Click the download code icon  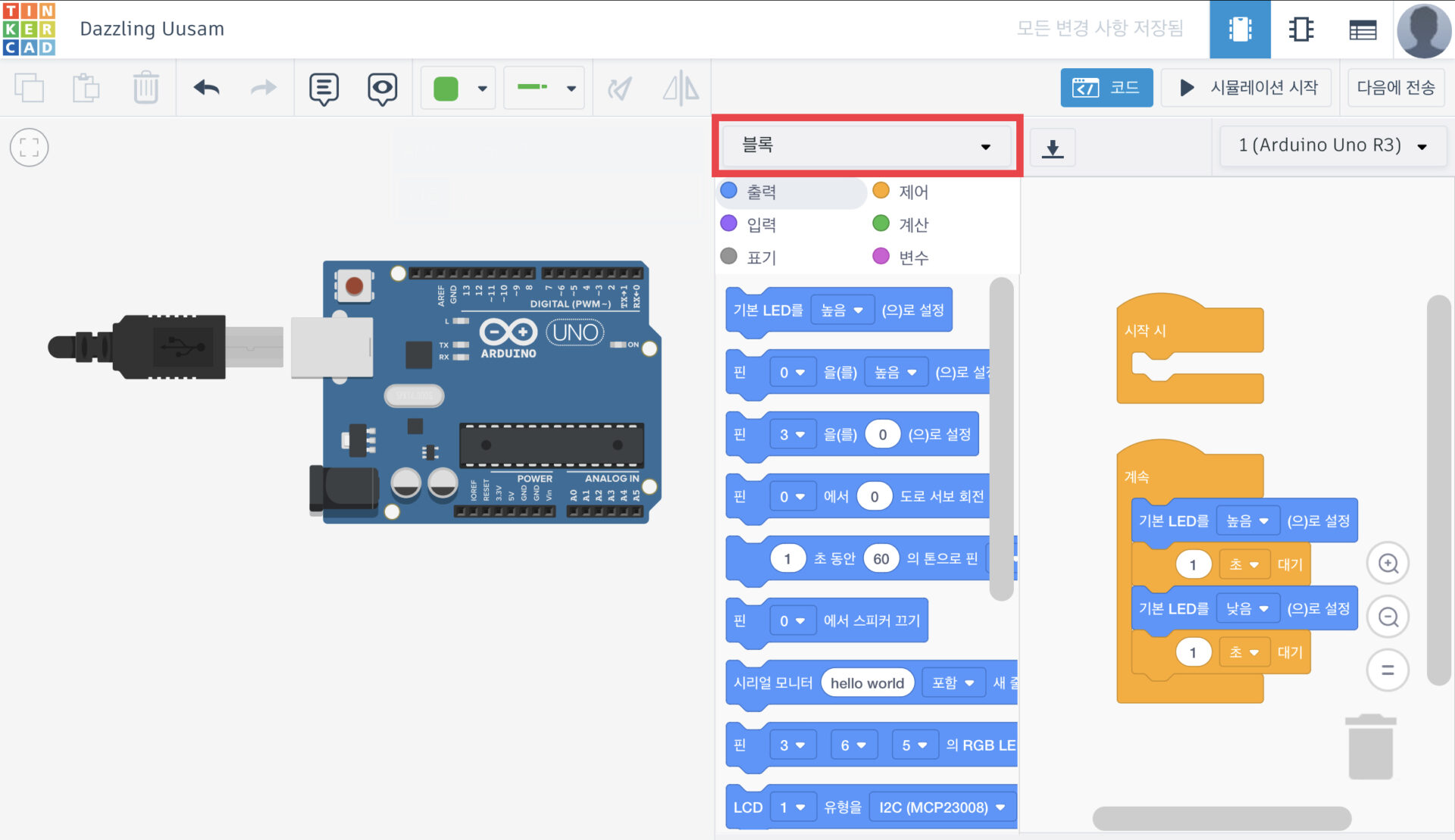tap(1053, 147)
